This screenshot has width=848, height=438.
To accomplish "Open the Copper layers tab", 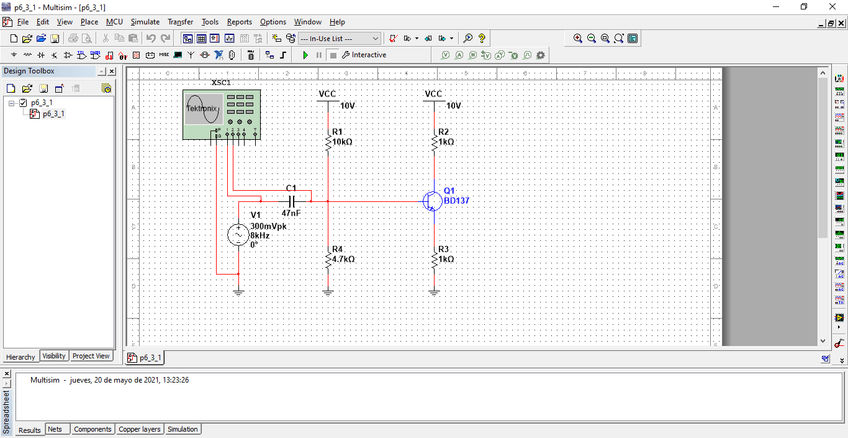I will pos(139,429).
